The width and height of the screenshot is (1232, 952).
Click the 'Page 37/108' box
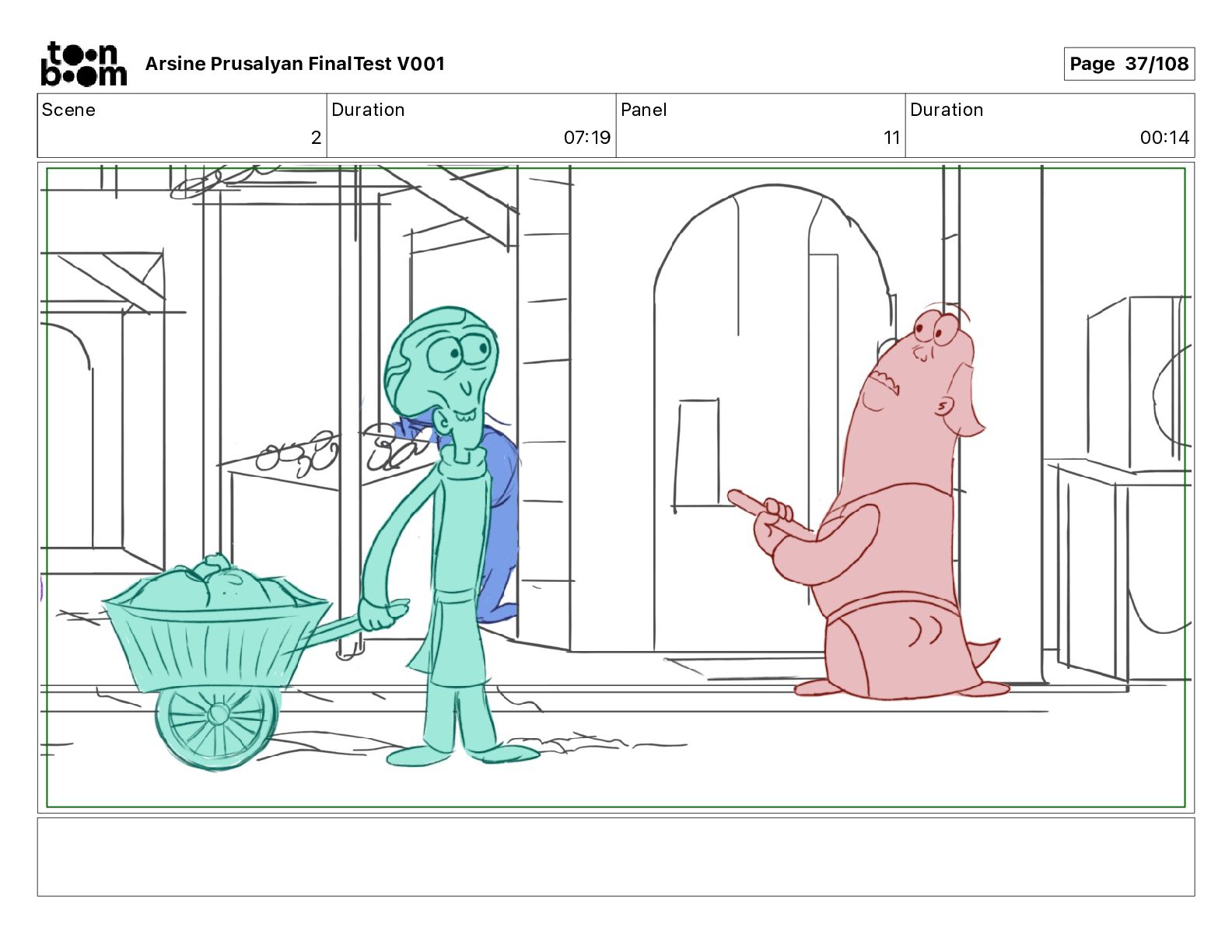(x=1129, y=64)
